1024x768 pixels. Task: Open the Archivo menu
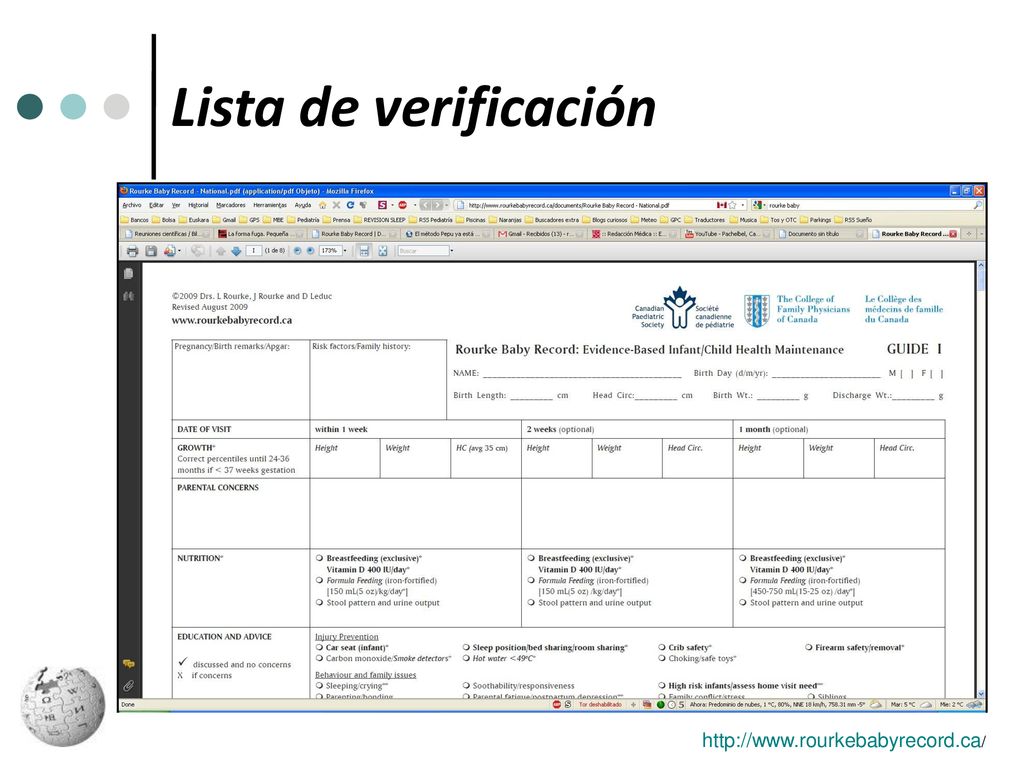(132, 205)
